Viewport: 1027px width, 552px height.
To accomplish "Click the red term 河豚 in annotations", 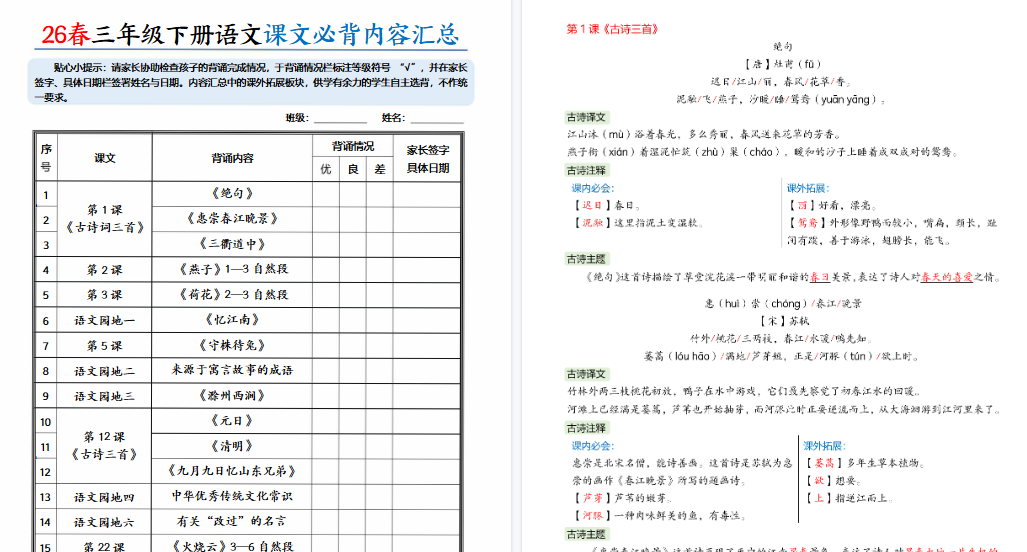I will [592, 516].
